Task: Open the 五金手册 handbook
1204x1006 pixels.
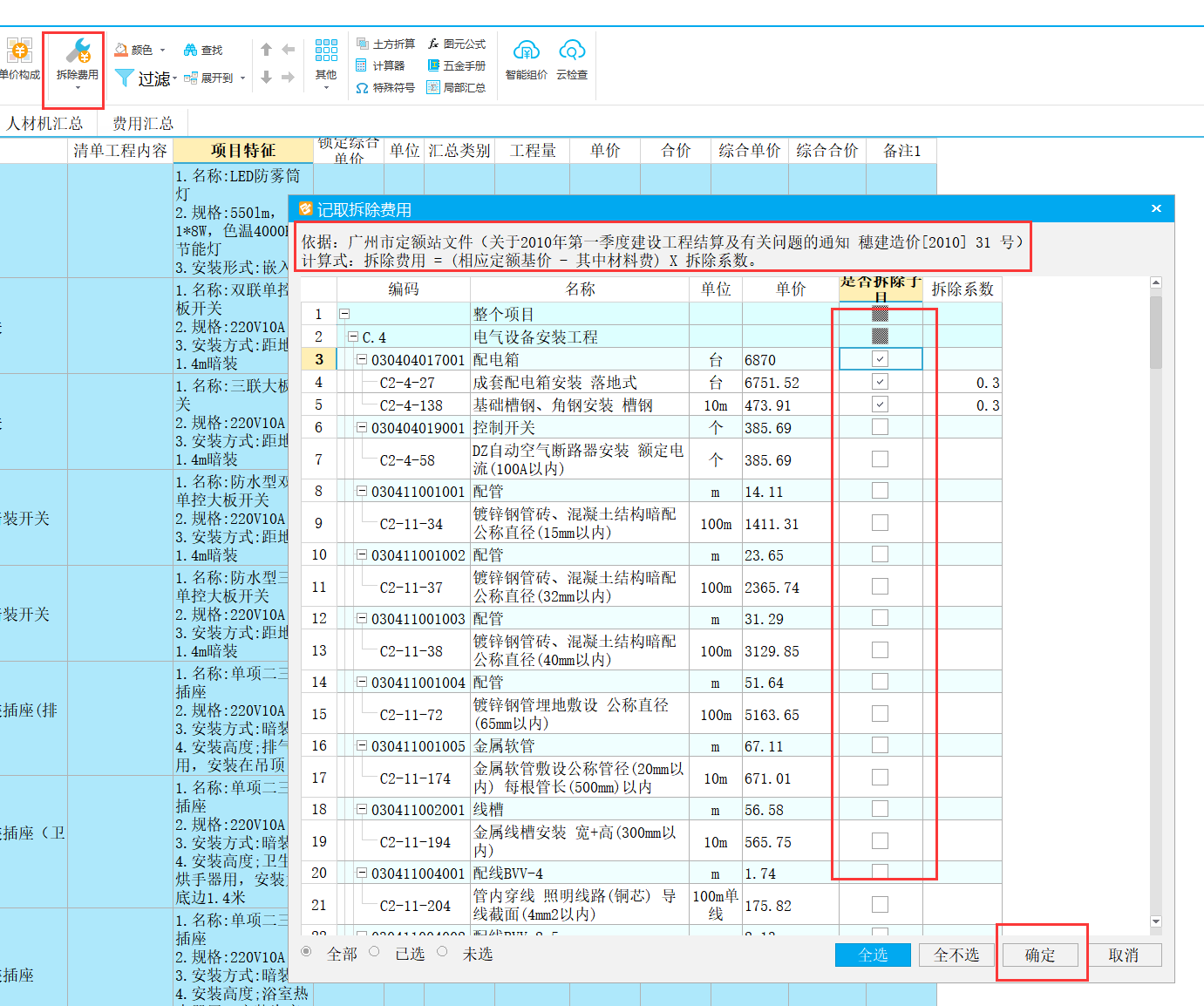Action: click(456, 65)
